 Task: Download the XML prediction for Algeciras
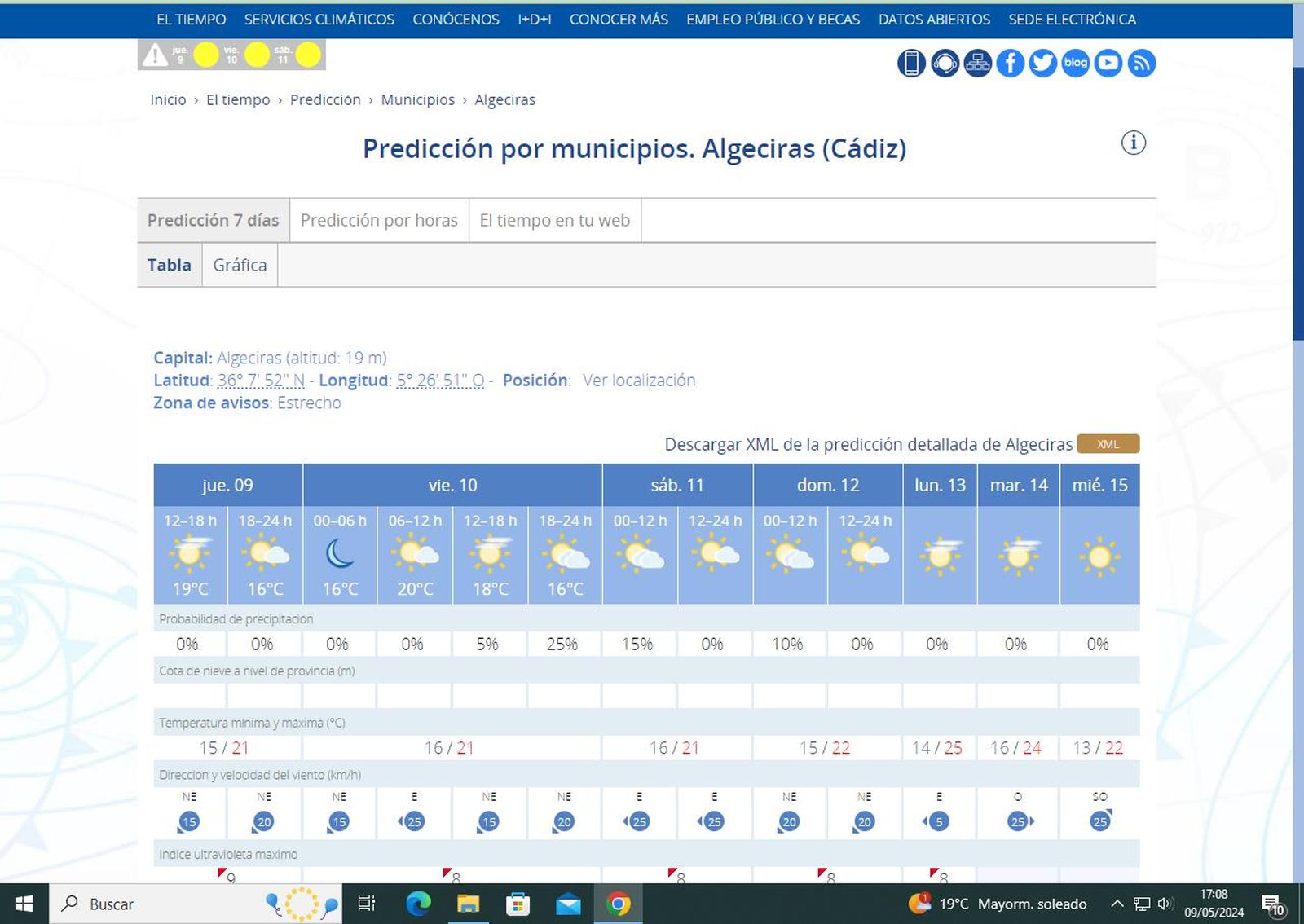(x=1107, y=444)
